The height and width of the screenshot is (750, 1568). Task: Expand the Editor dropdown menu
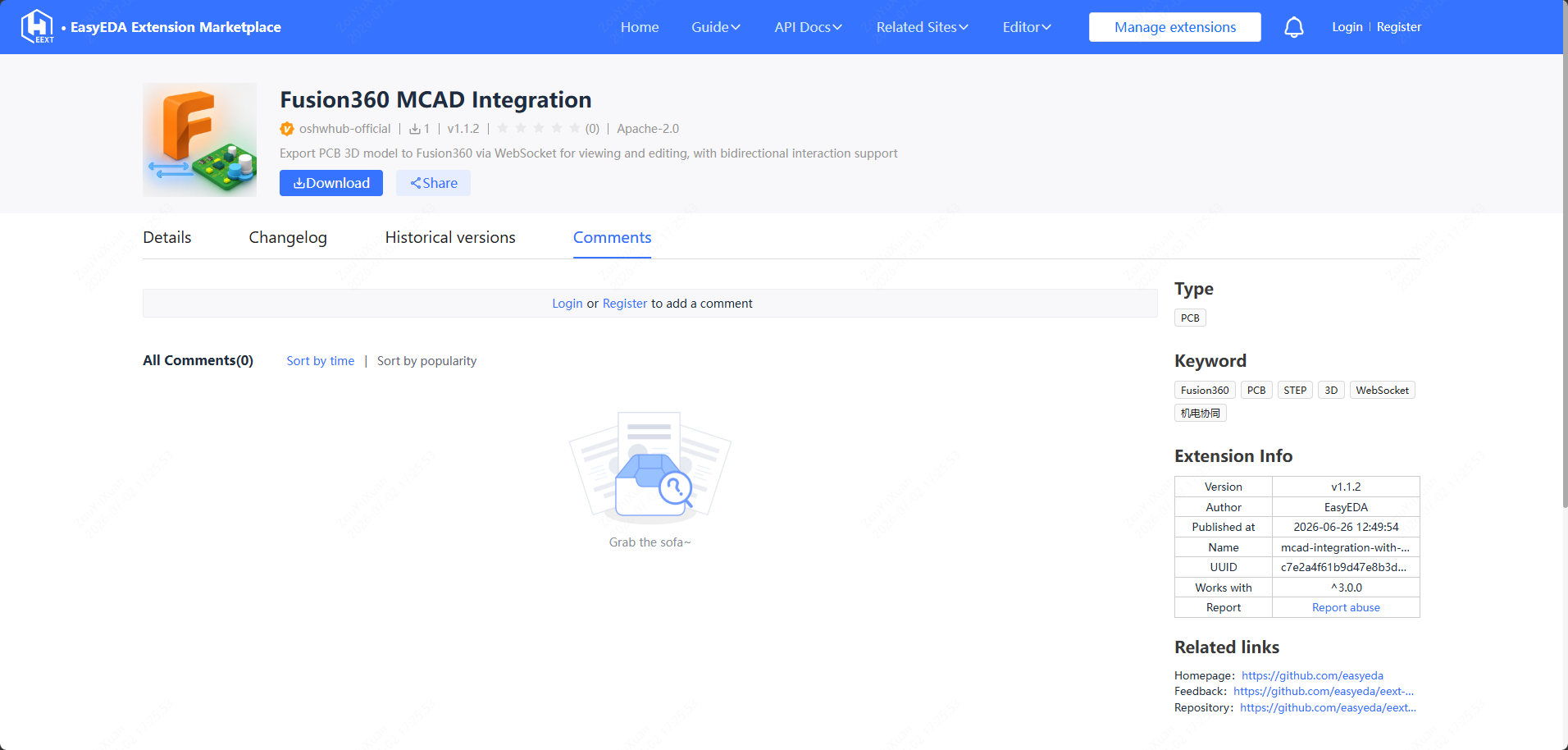pos(1027,27)
